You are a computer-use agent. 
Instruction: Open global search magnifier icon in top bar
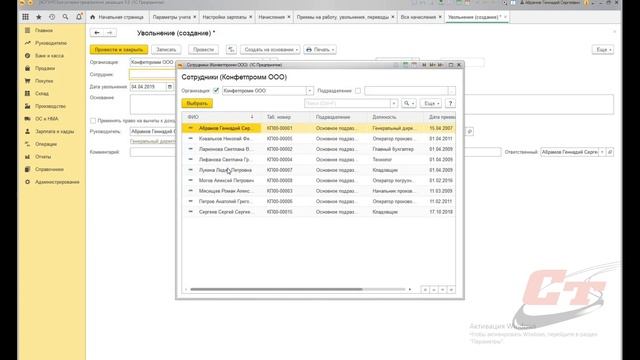[65, 17]
